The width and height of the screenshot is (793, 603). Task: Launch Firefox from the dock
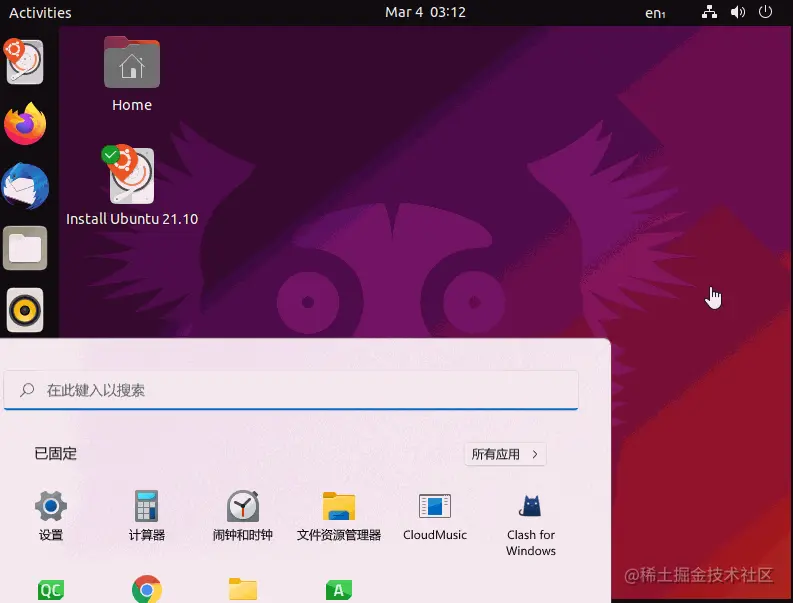pos(25,124)
